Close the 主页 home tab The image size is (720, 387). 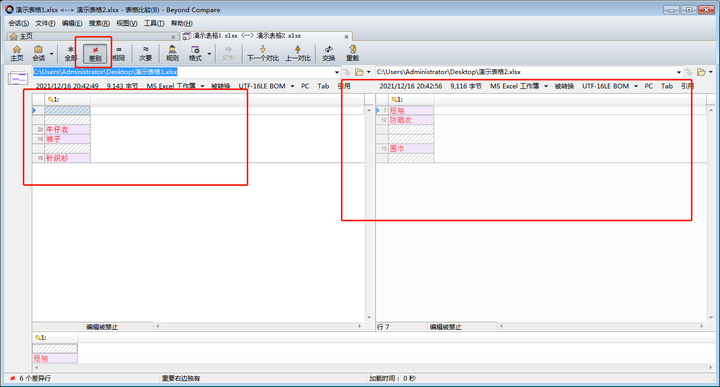[x=173, y=37]
